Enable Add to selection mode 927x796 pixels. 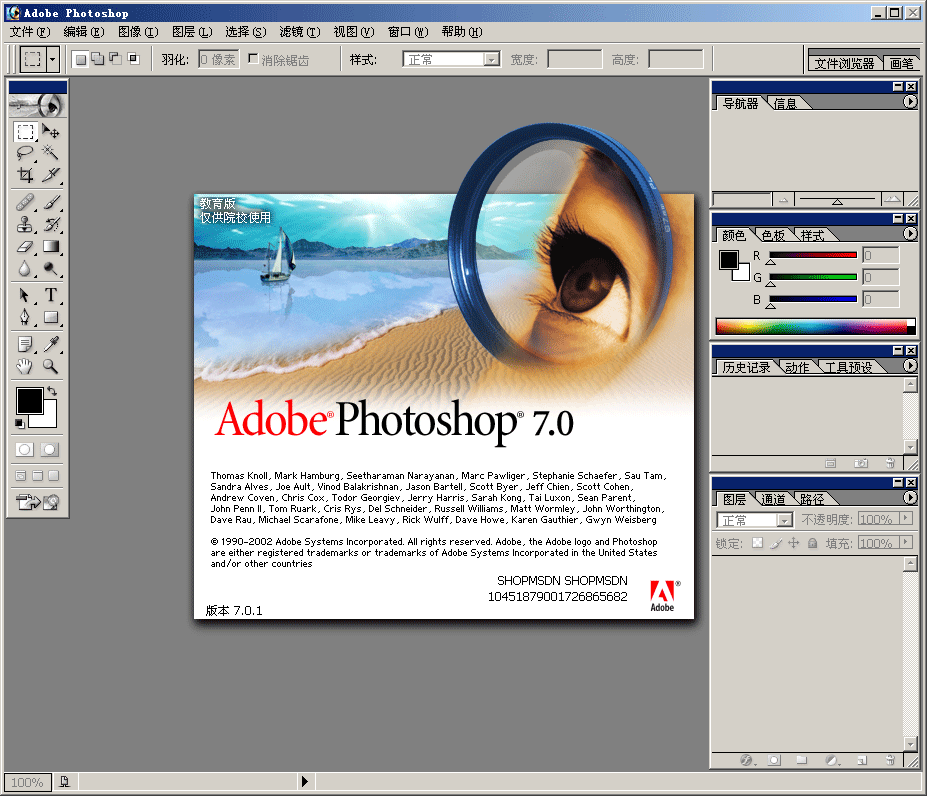pos(98,59)
